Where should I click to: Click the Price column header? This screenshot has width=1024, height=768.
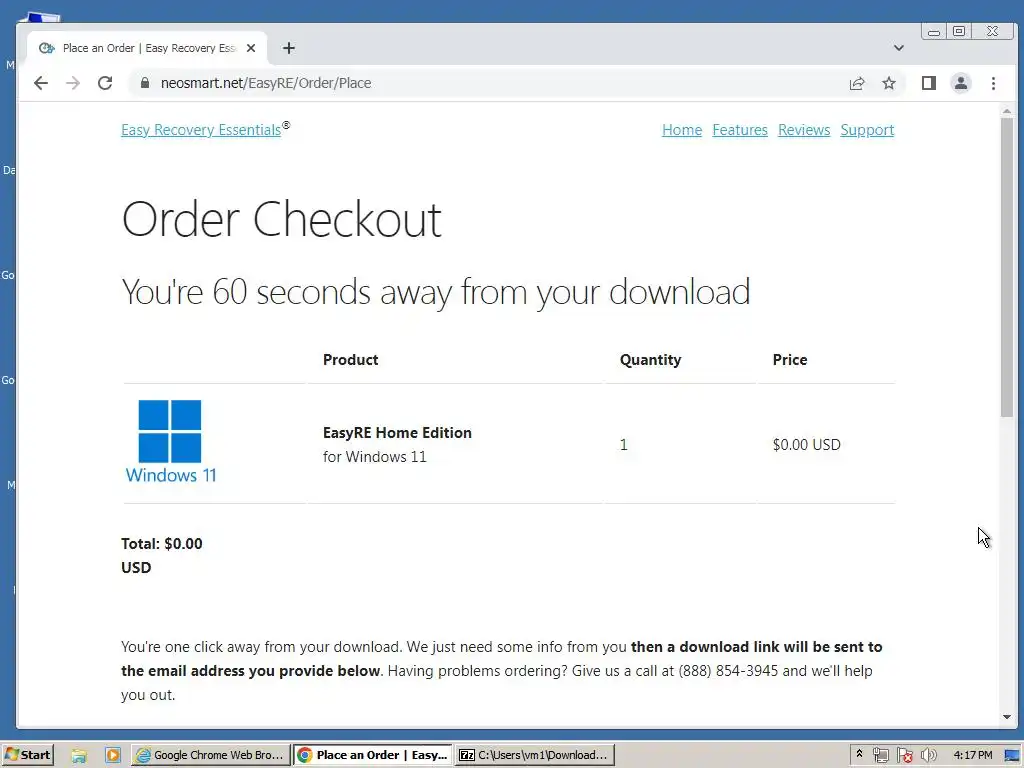790,359
